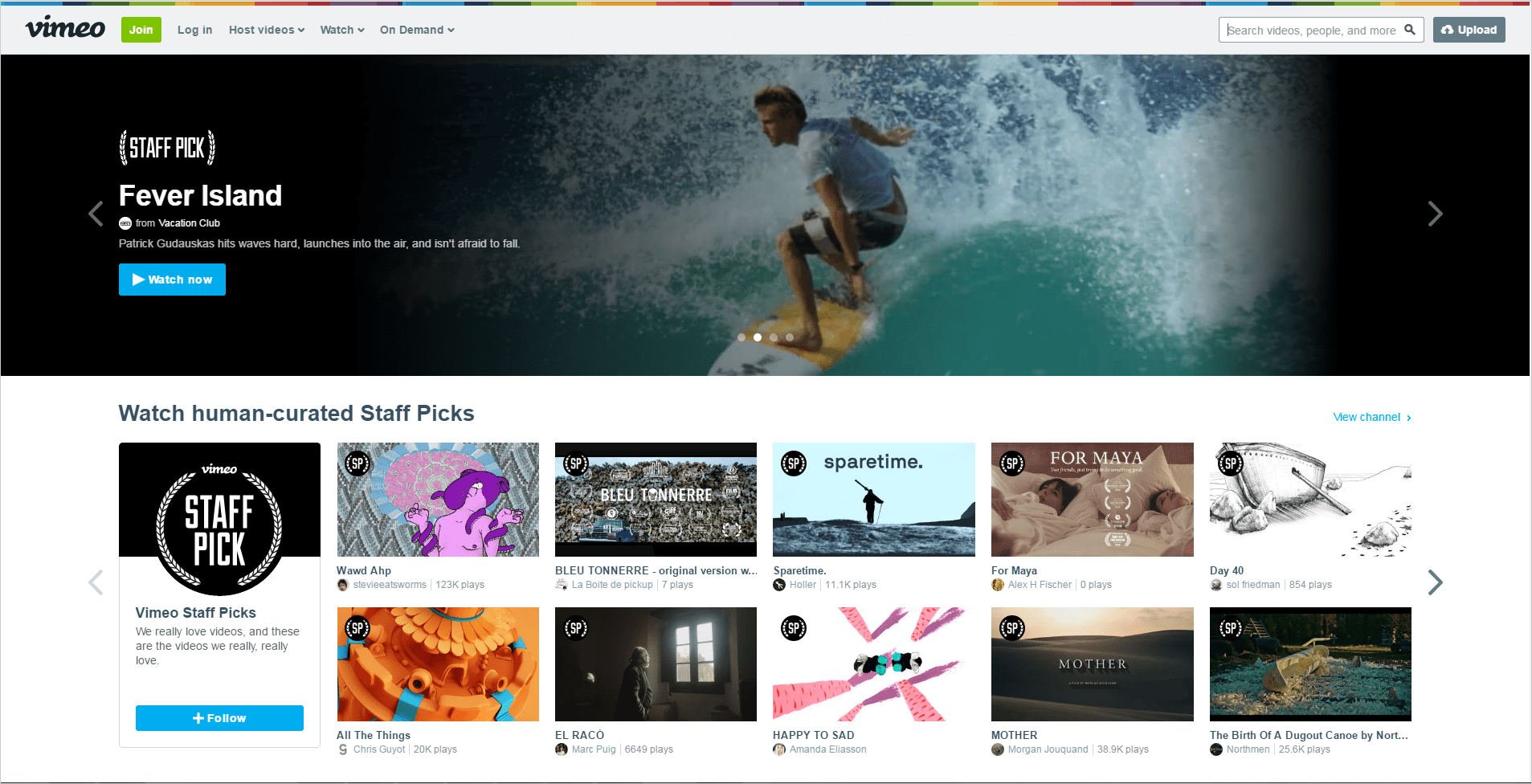Click the Morgan Jouquand avatar icon
This screenshot has height=784, width=1532.
coord(998,749)
